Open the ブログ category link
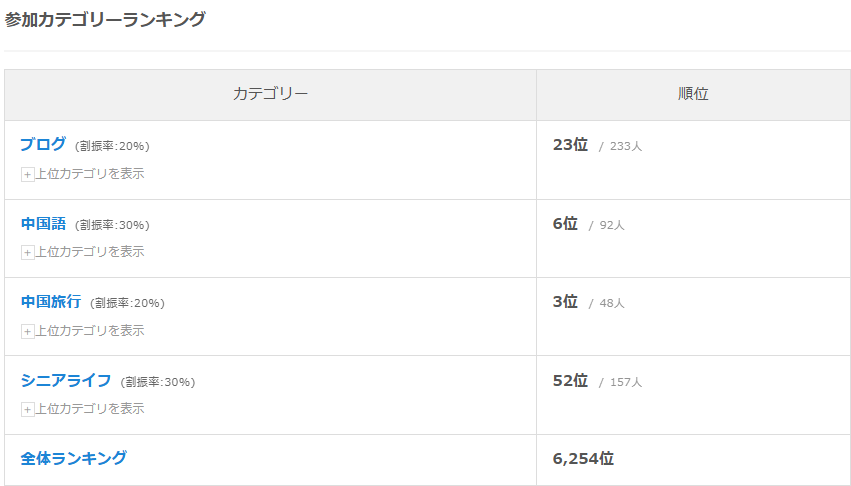 [43, 145]
